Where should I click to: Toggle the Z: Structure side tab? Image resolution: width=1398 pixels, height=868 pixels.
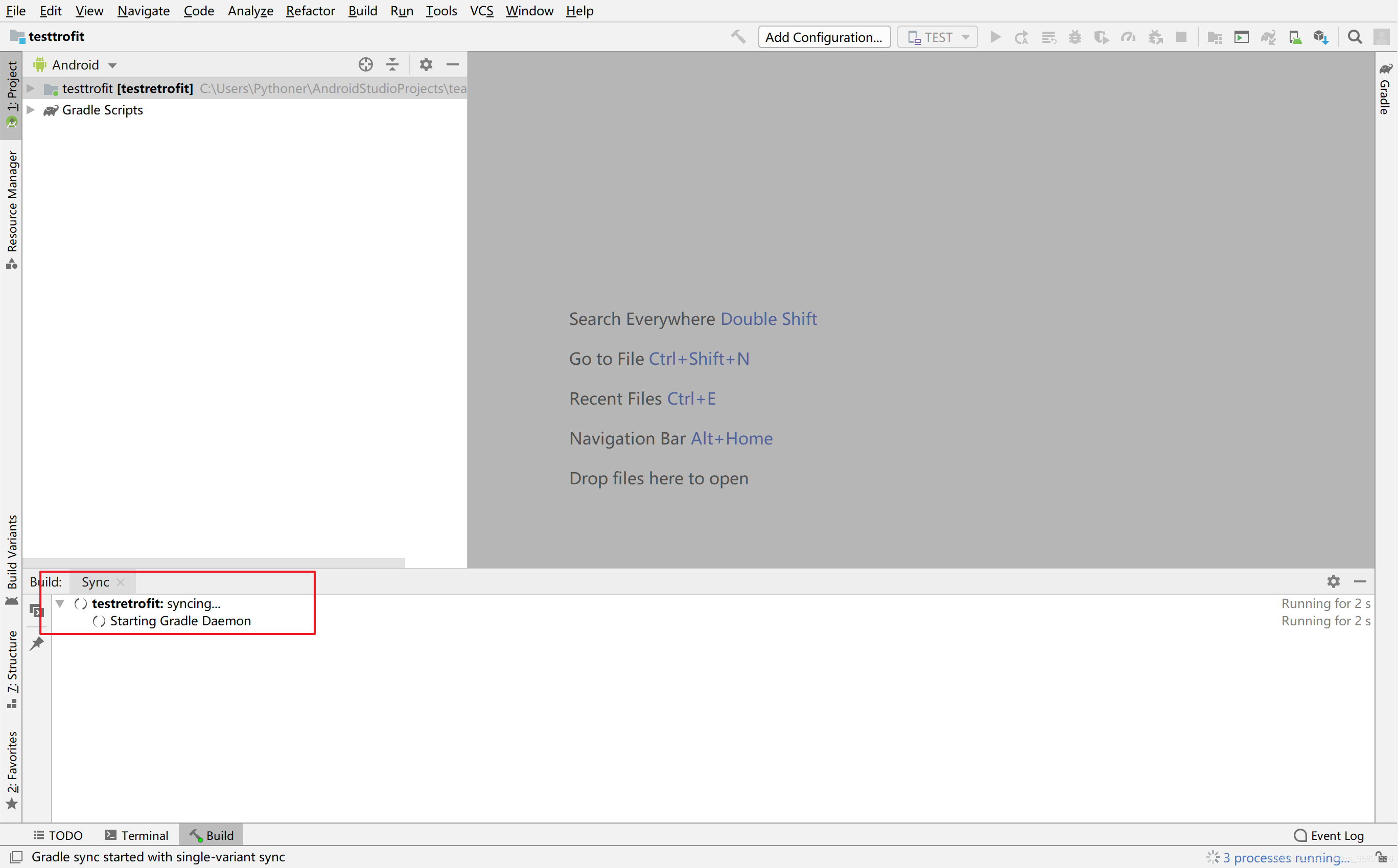coord(11,669)
